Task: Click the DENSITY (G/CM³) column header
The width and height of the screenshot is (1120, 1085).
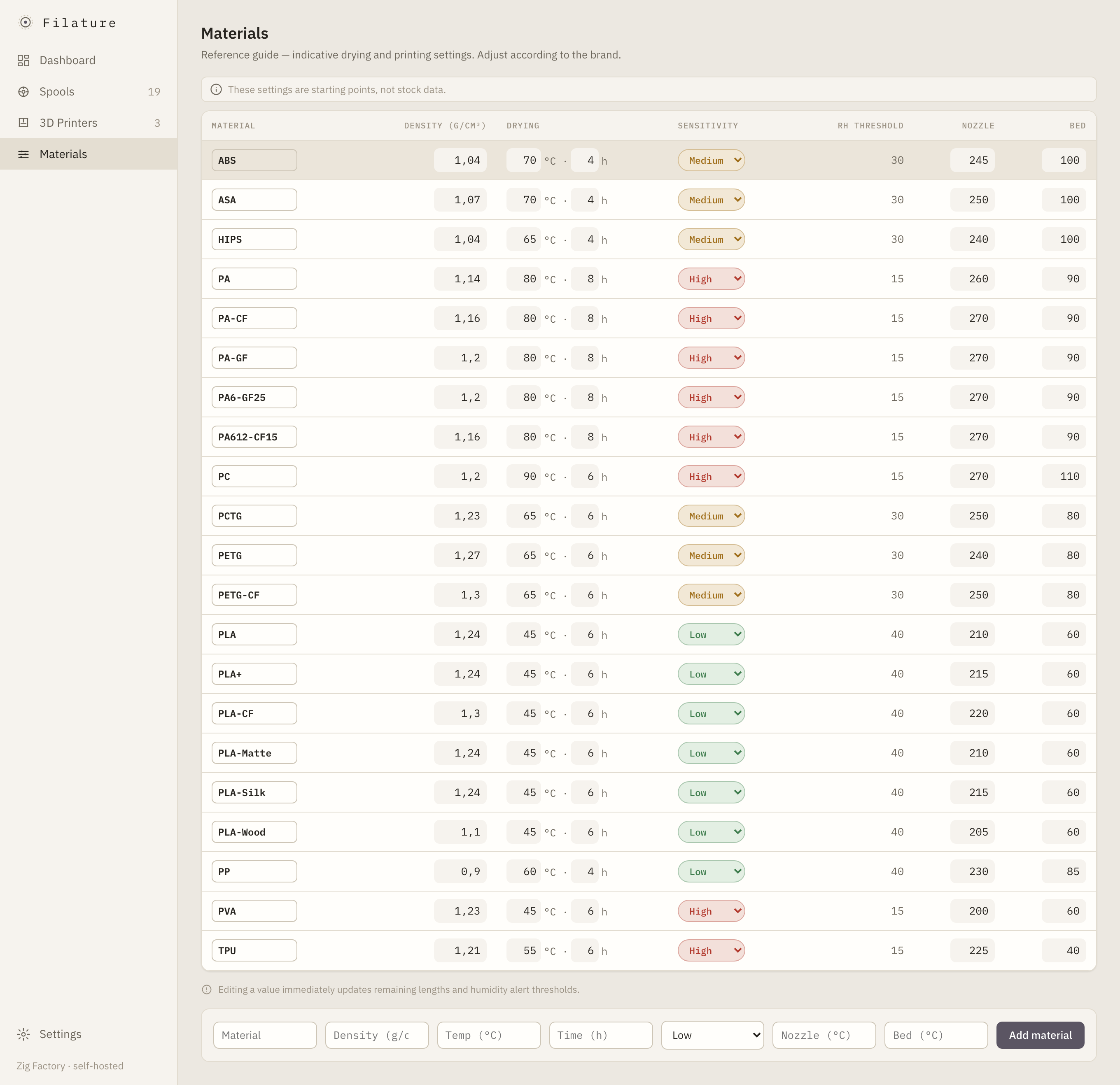Action: [445, 126]
